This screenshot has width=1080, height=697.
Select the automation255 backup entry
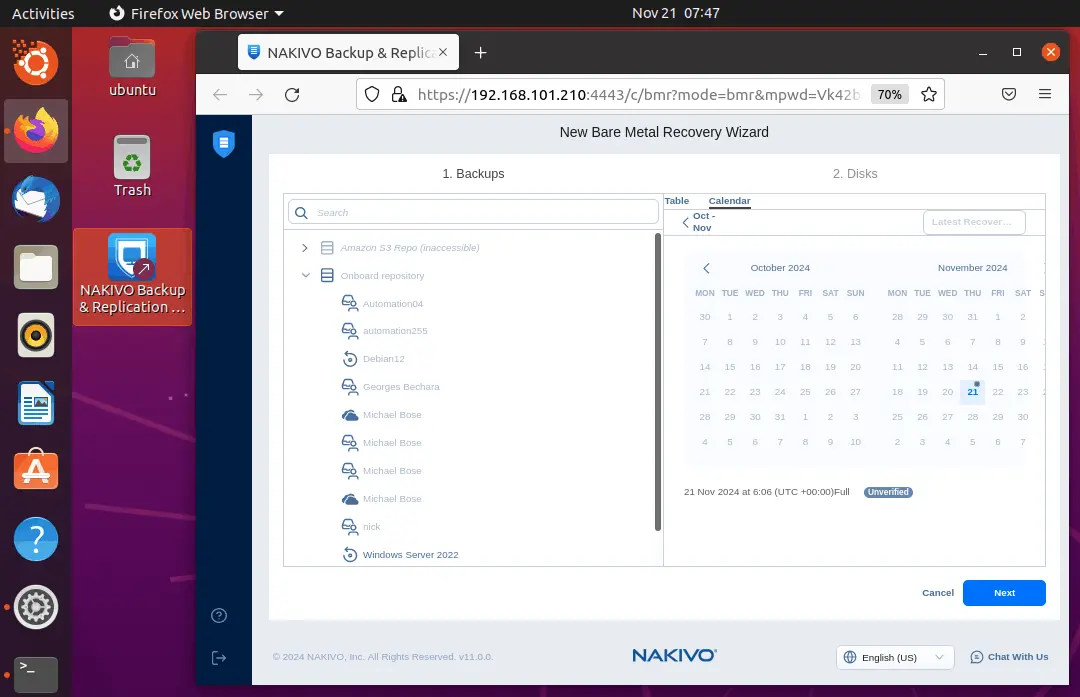395,331
